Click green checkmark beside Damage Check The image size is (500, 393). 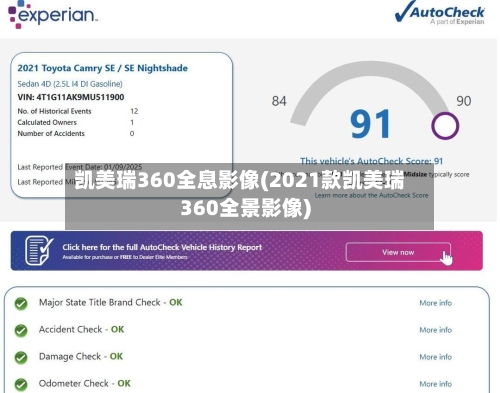(21, 358)
